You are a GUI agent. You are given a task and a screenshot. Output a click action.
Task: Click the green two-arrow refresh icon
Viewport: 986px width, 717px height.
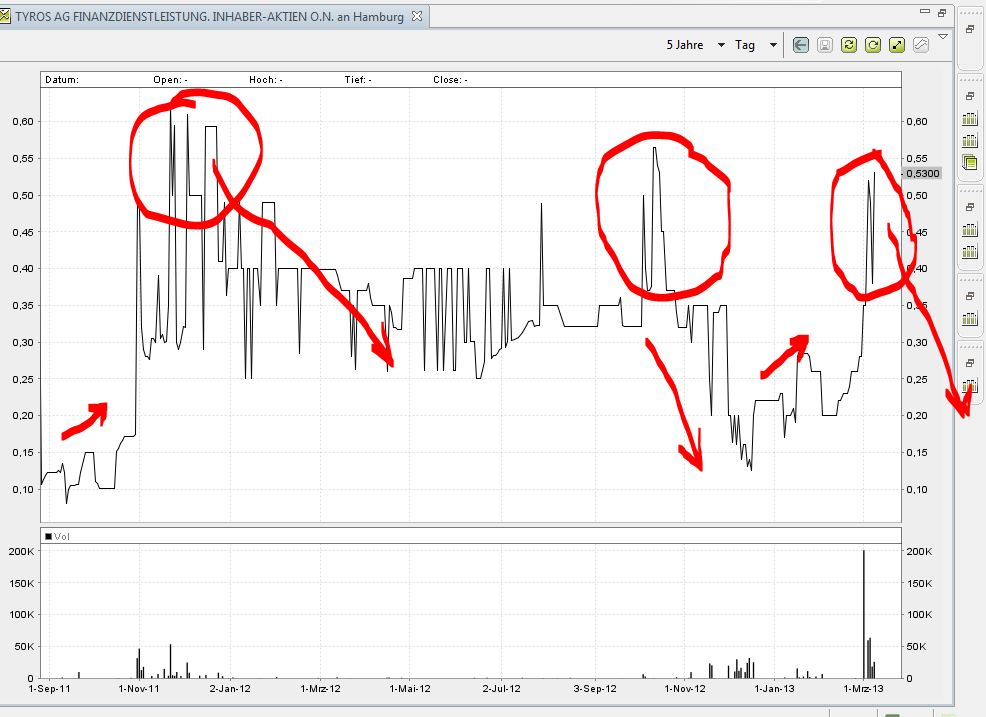[849, 45]
